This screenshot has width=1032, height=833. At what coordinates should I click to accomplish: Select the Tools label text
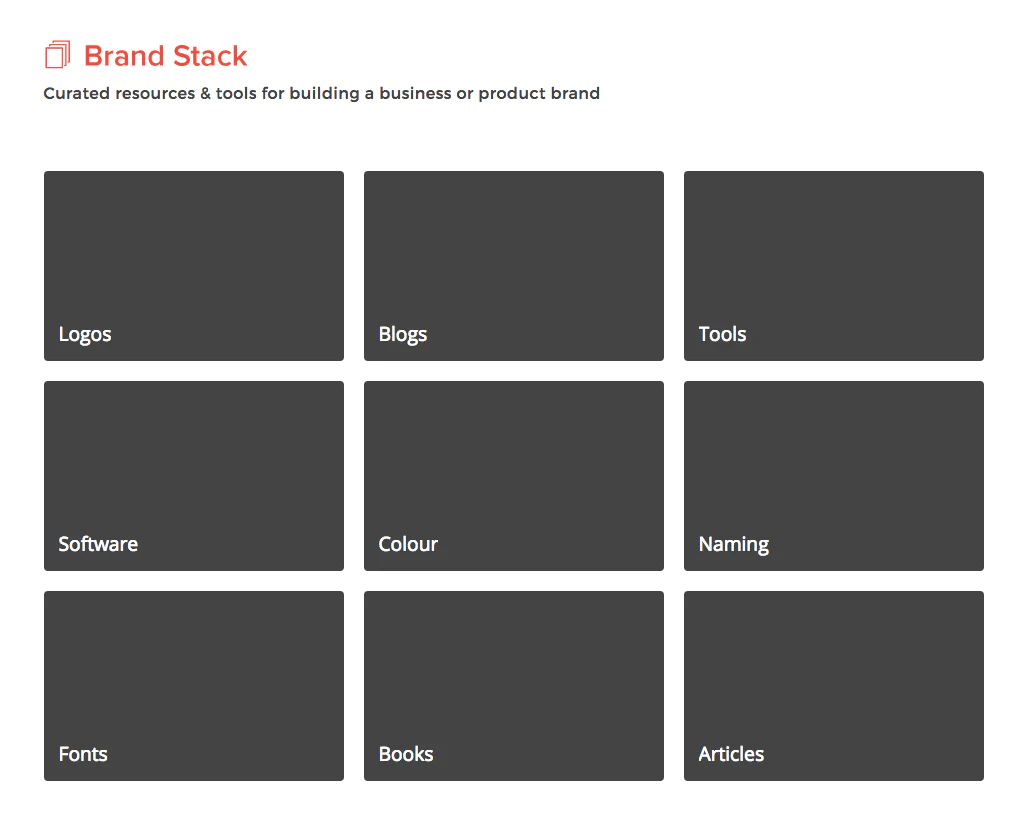[722, 334]
